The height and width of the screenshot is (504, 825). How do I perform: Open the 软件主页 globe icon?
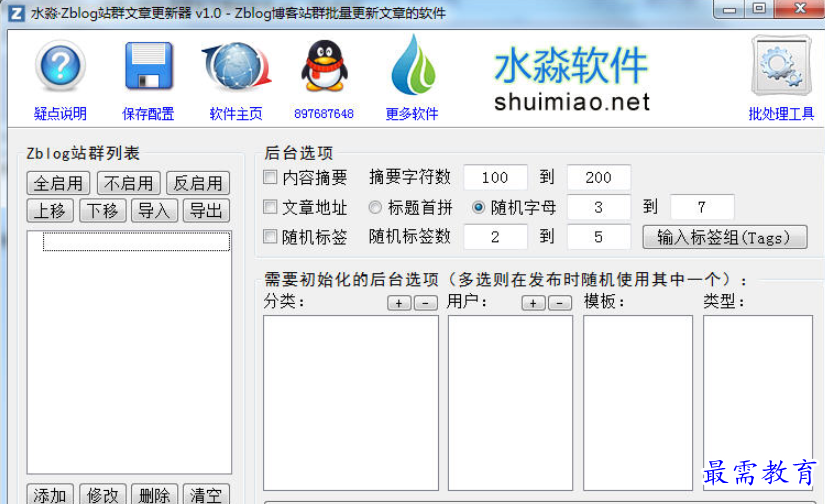click(x=237, y=67)
